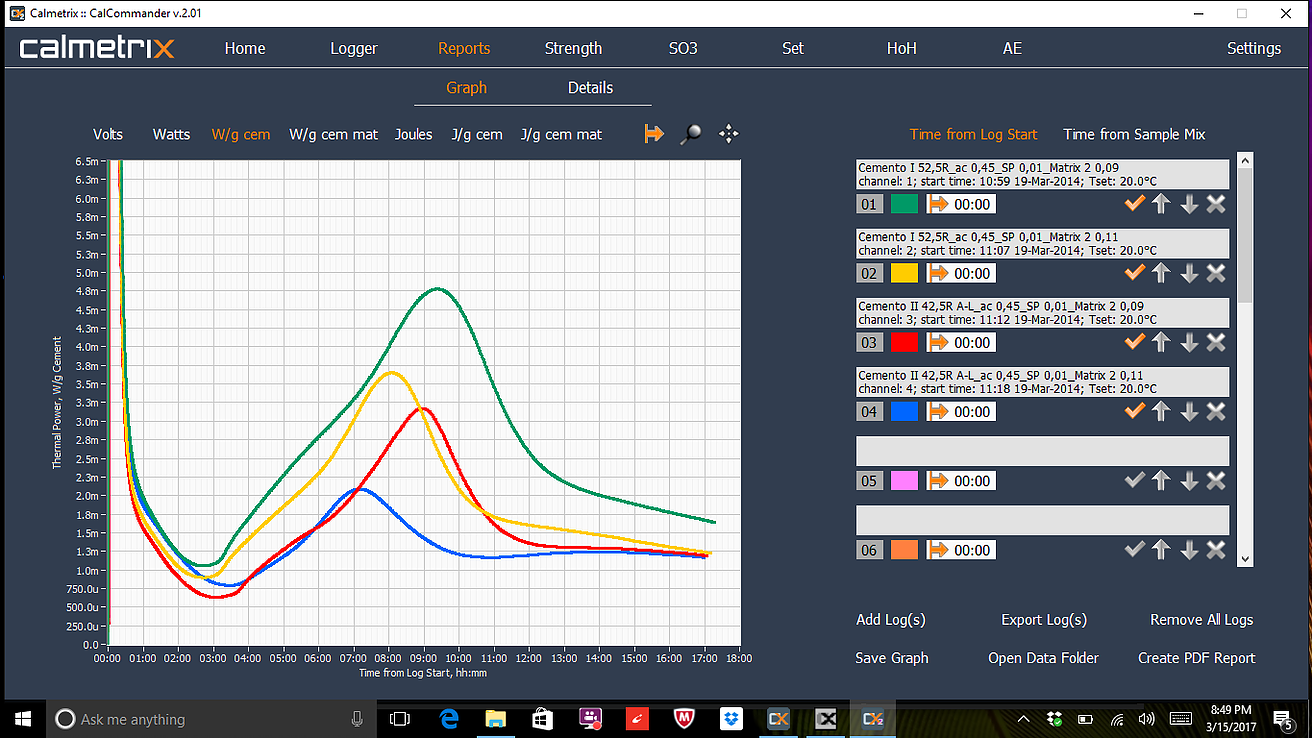Click green color swatch for log 01
The image size is (1312, 738).
(904, 204)
